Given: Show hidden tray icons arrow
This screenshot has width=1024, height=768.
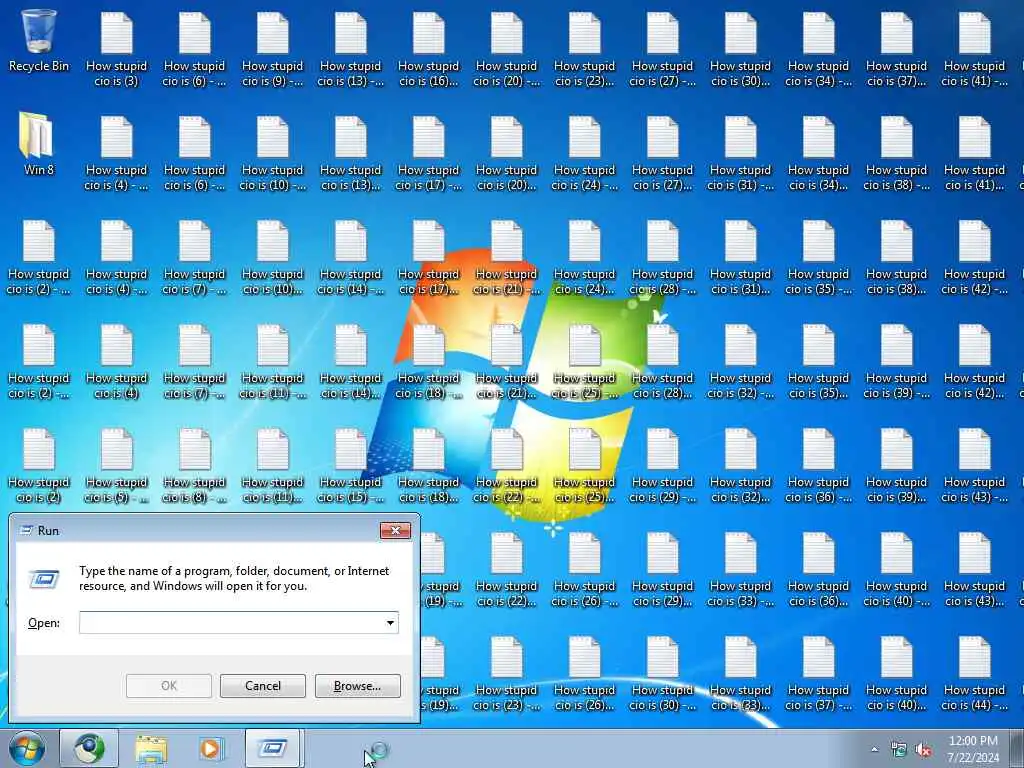Looking at the screenshot, I should [874, 749].
